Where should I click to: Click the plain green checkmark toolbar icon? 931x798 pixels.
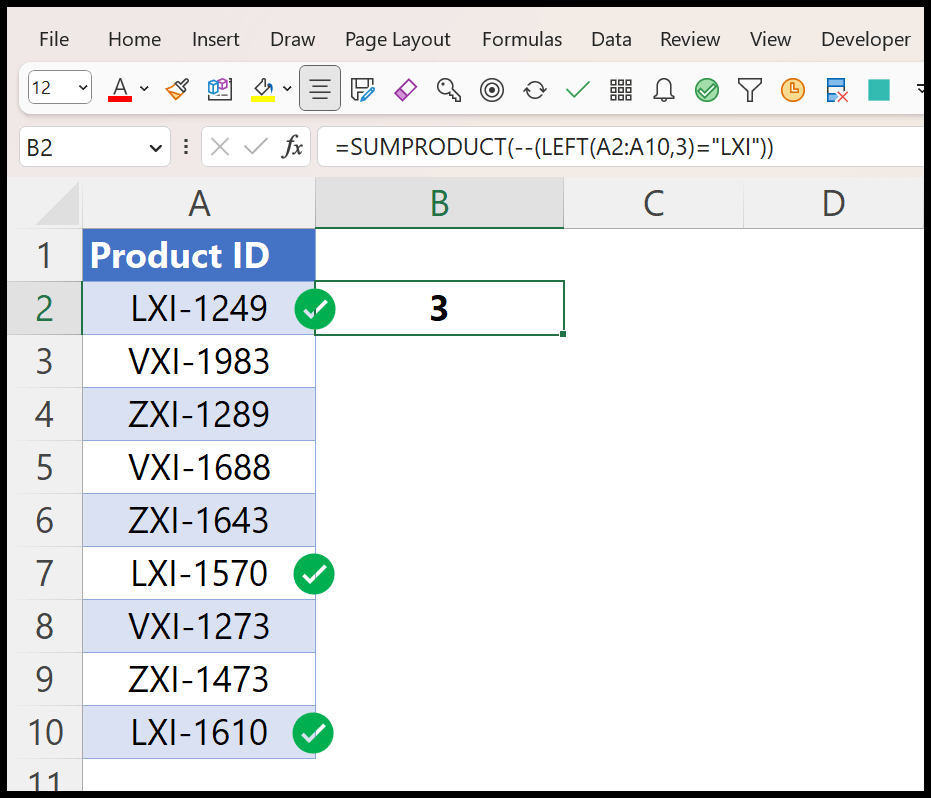[x=578, y=90]
